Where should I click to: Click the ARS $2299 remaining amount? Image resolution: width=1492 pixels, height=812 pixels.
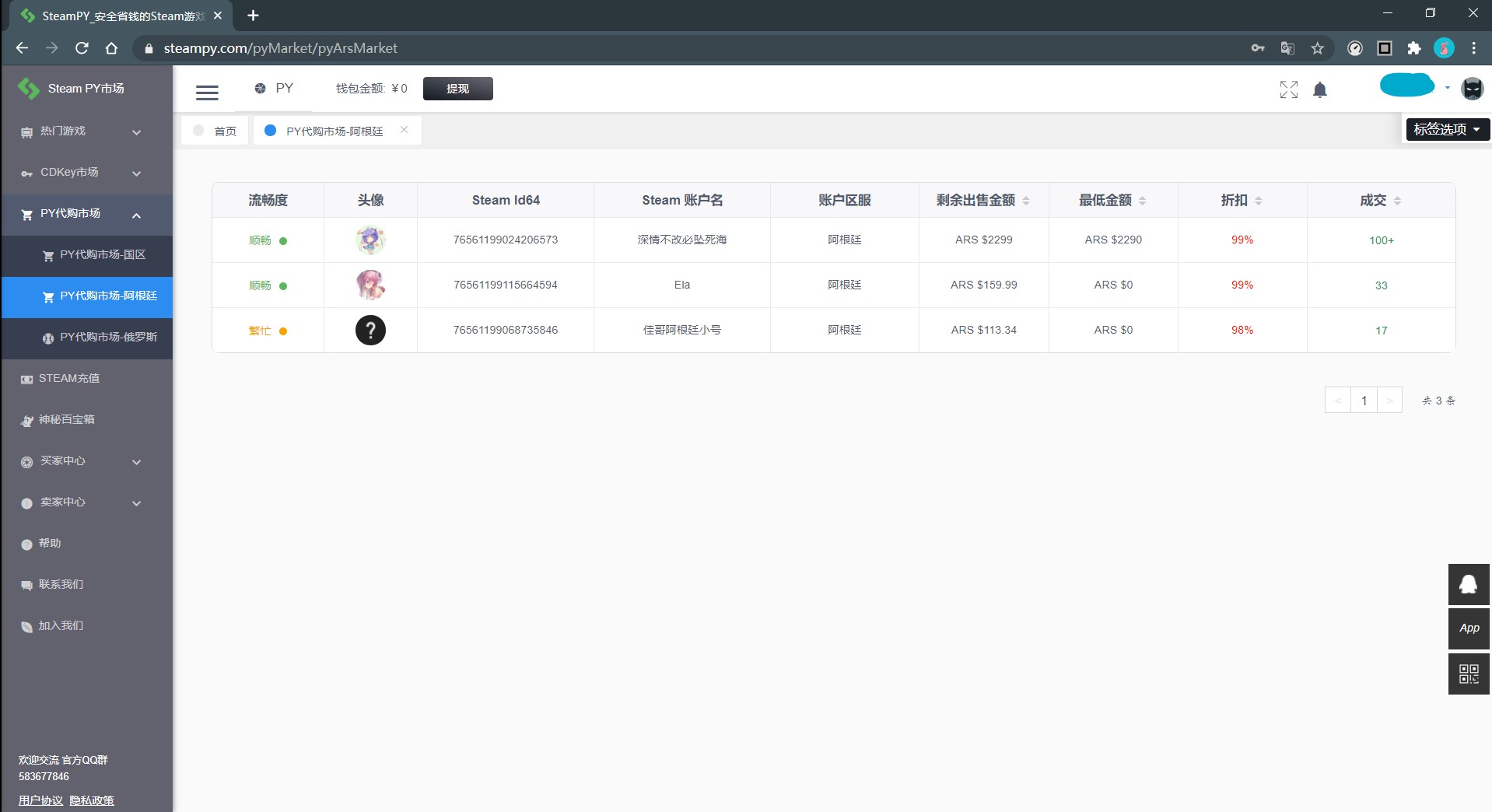[x=983, y=240]
